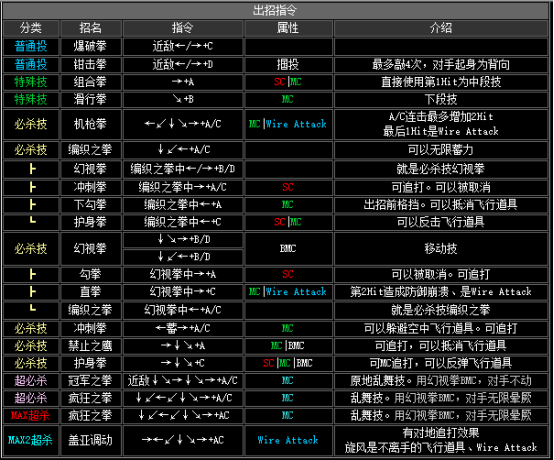Select the ↓↘→+B/D command cell

183,240
